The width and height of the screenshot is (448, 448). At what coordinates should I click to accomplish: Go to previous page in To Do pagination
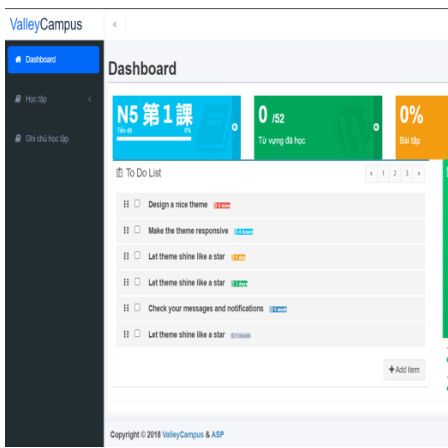pyautogui.click(x=371, y=173)
